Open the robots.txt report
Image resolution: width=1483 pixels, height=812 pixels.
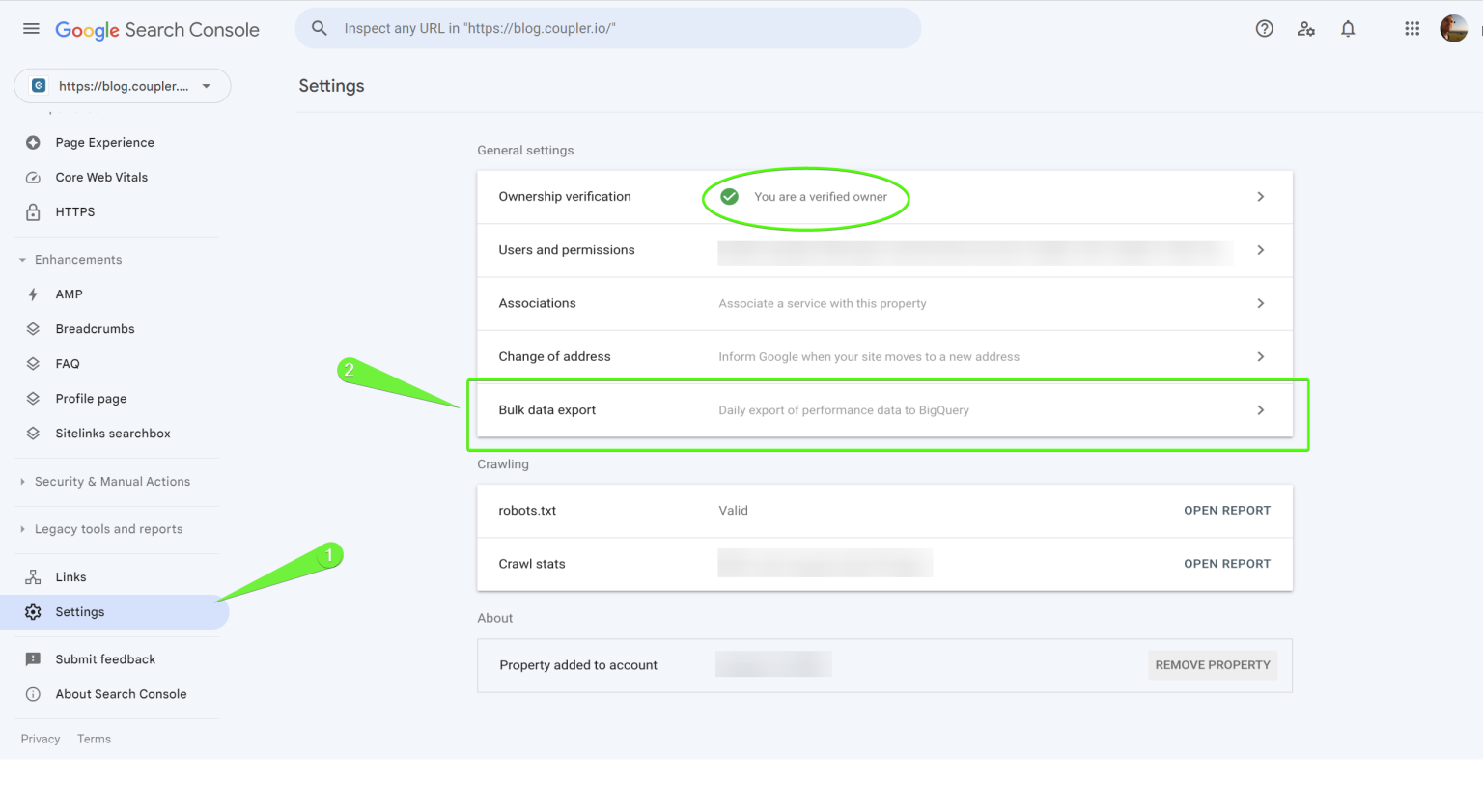point(1227,510)
